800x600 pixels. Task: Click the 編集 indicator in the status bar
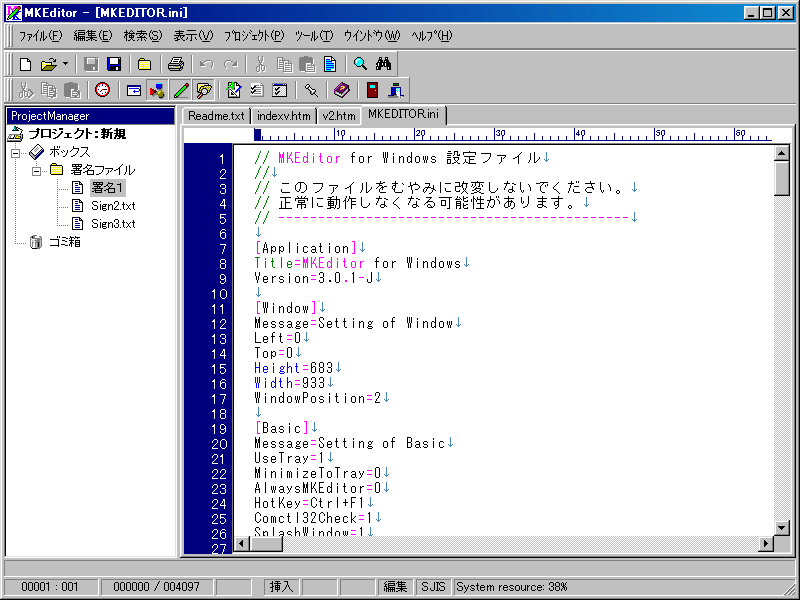click(x=395, y=587)
